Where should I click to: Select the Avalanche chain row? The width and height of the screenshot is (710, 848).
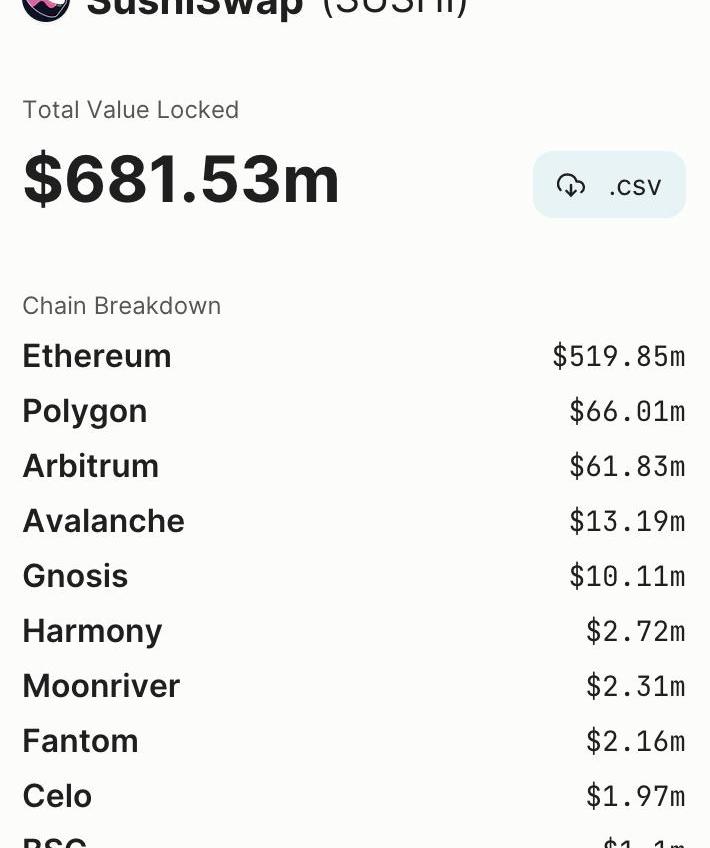click(354, 521)
